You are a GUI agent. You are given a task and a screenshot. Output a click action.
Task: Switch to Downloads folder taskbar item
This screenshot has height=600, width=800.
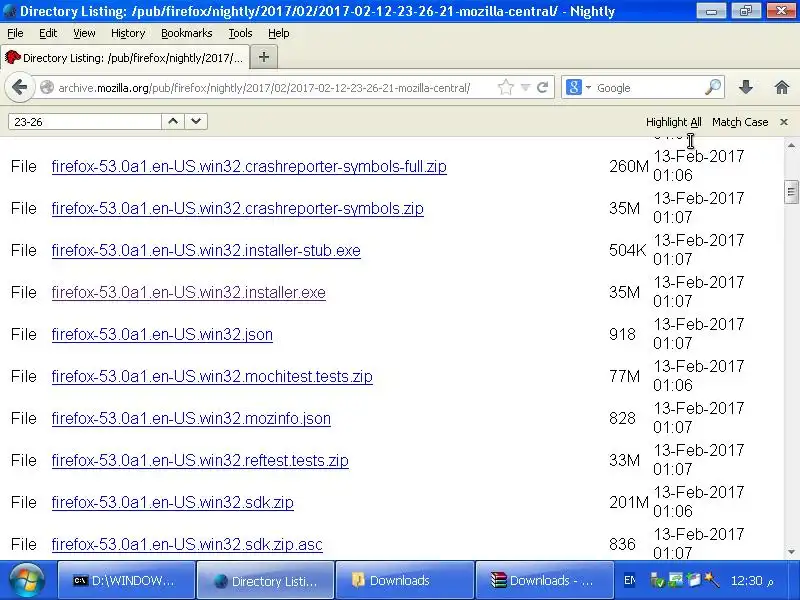(x=405, y=581)
